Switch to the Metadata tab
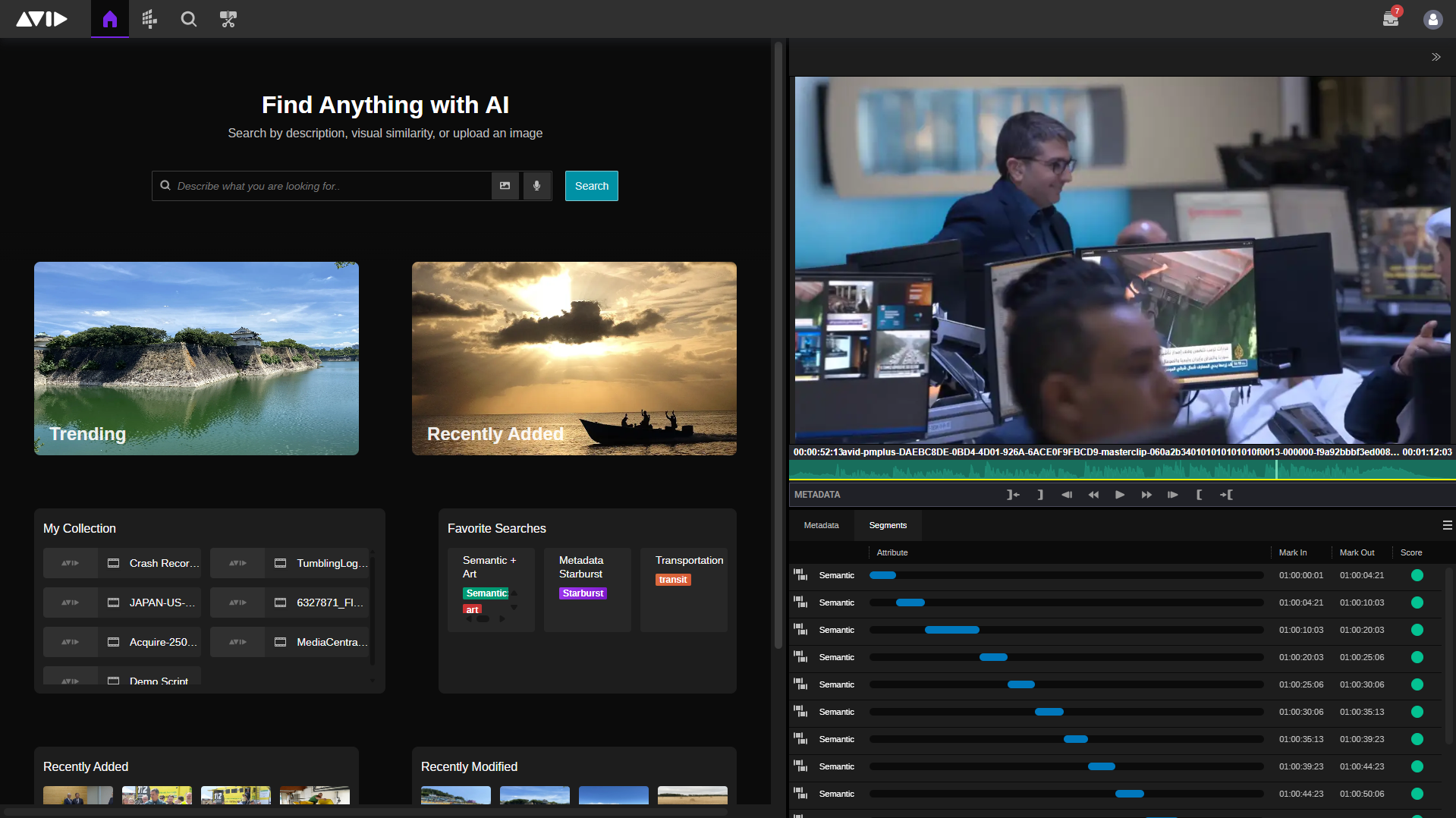This screenshot has height=818, width=1456. [821, 524]
